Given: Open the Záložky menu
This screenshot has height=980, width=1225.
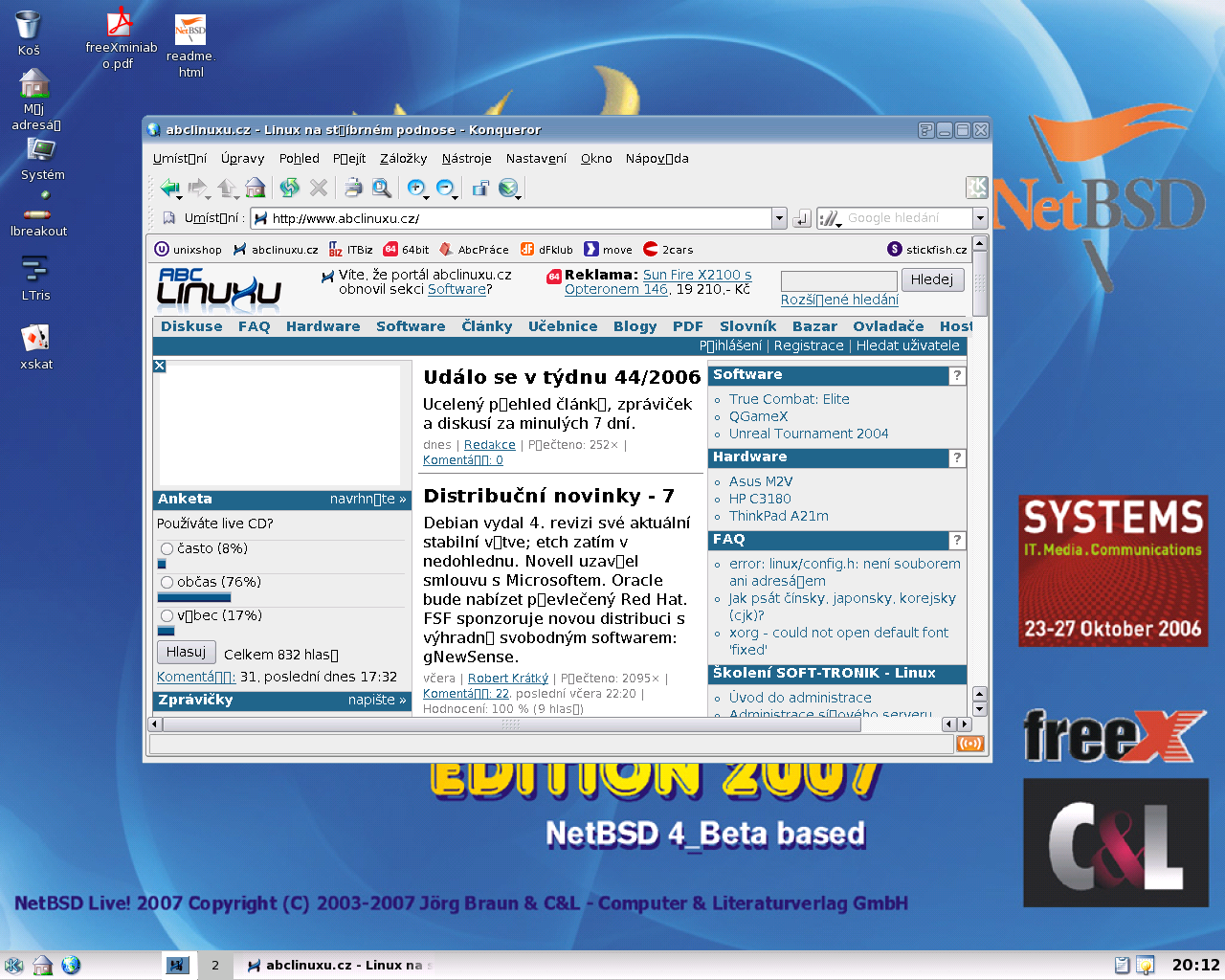Looking at the screenshot, I should click(403, 158).
